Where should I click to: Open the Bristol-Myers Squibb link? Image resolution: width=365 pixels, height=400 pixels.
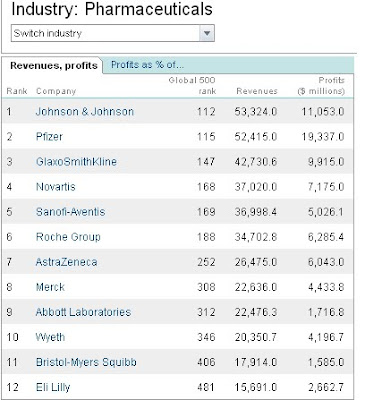click(x=86, y=362)
